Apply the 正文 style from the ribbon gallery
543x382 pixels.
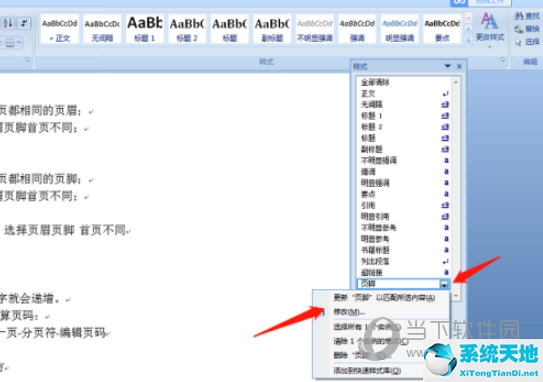coord(60,29)
